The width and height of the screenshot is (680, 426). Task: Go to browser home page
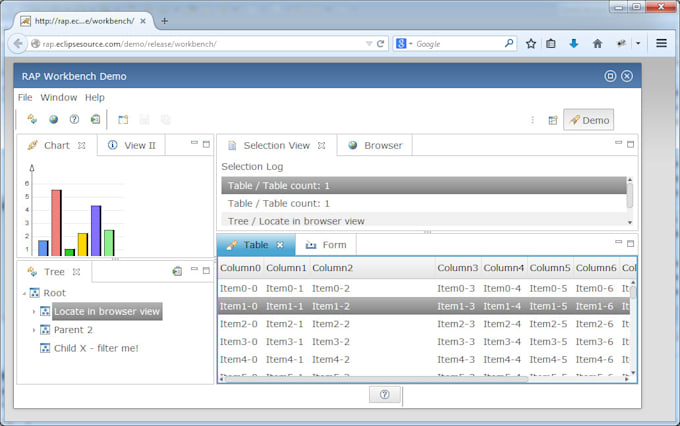598,43
